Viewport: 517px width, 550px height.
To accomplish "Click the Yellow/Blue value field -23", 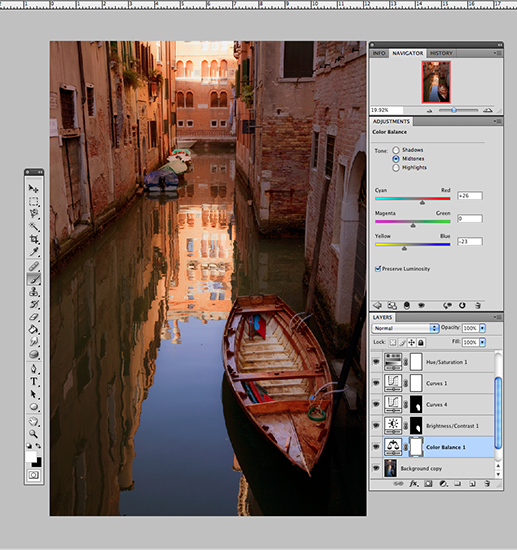I will pos(470,241).
